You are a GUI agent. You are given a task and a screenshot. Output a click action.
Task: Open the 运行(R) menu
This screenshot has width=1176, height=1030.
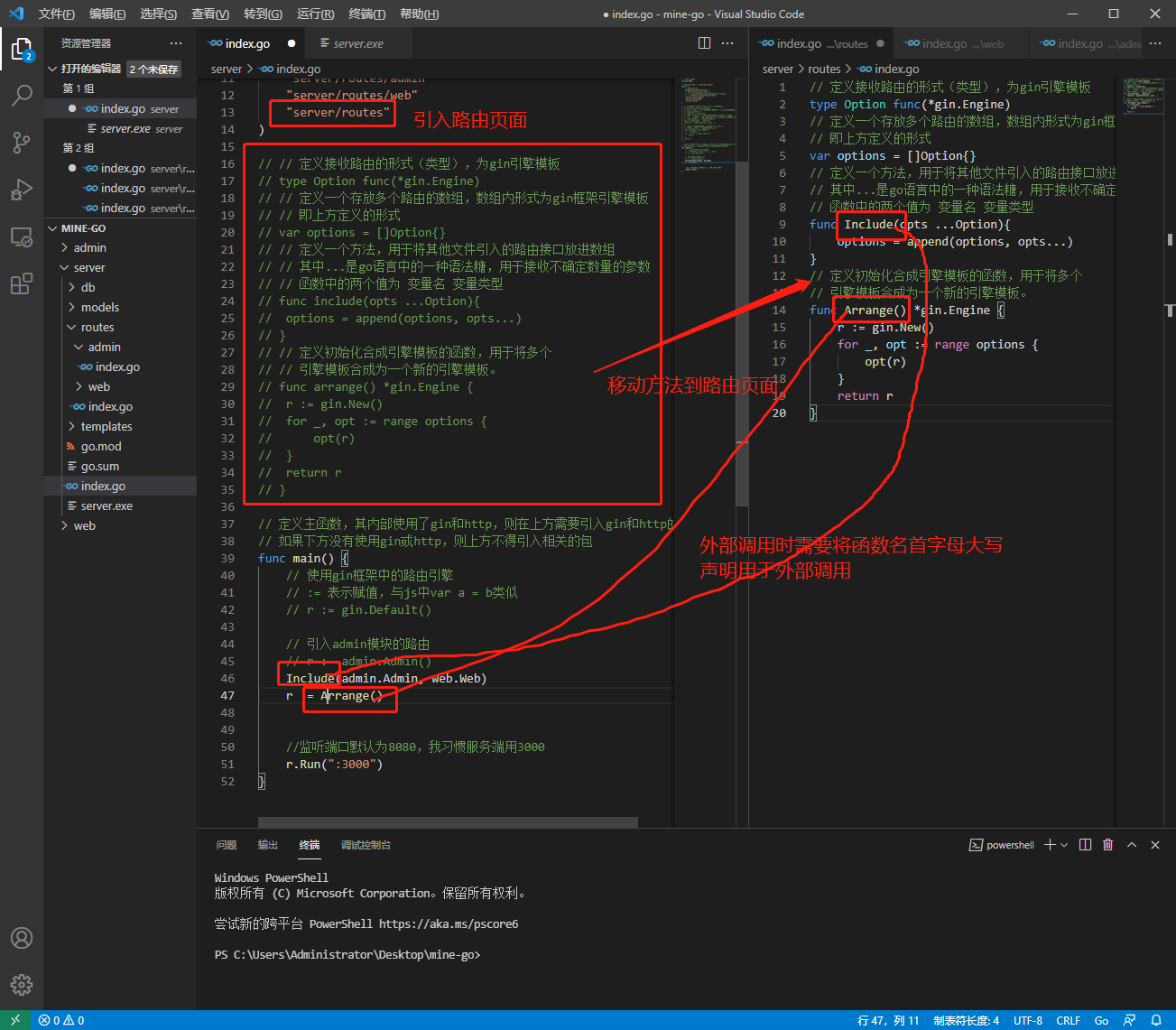pyautogui.click(x=315, y=14)
